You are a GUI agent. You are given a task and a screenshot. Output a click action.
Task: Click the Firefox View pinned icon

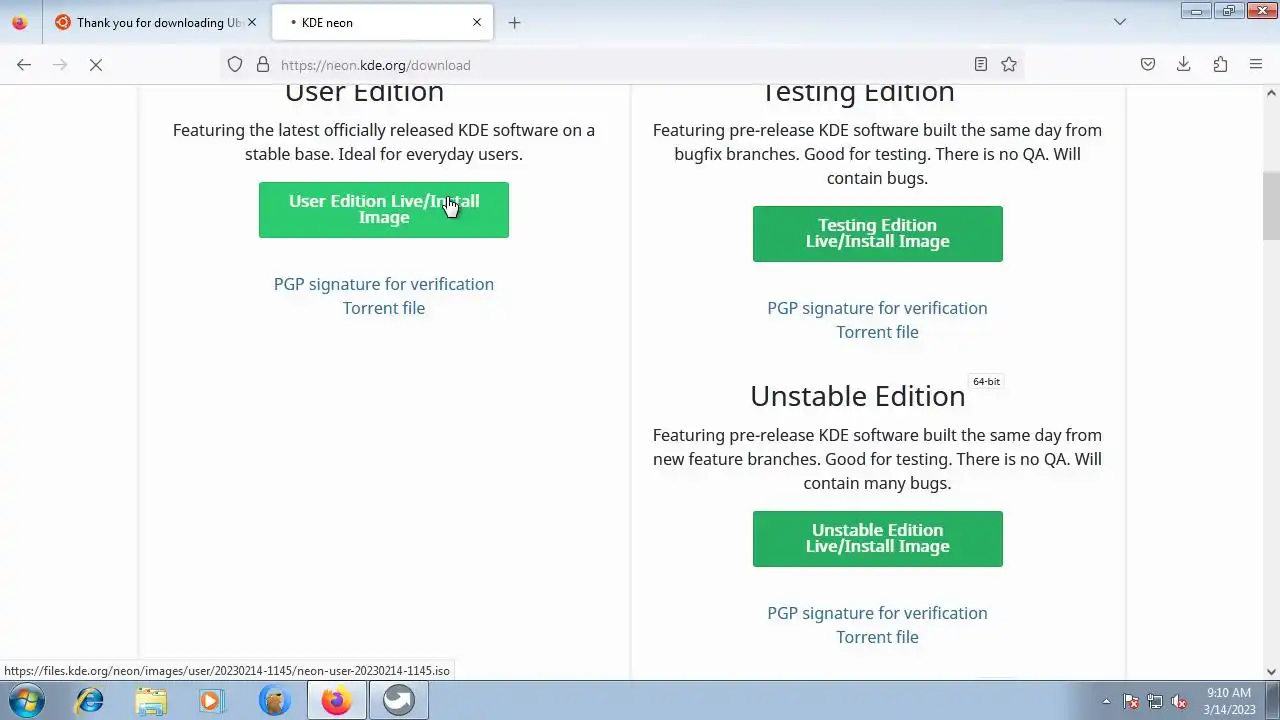click(x=20, y=22)
